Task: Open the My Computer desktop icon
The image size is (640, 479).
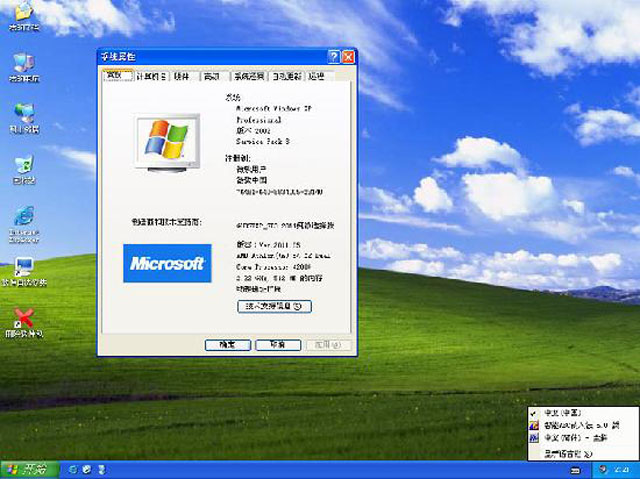Action: [24, 67]
